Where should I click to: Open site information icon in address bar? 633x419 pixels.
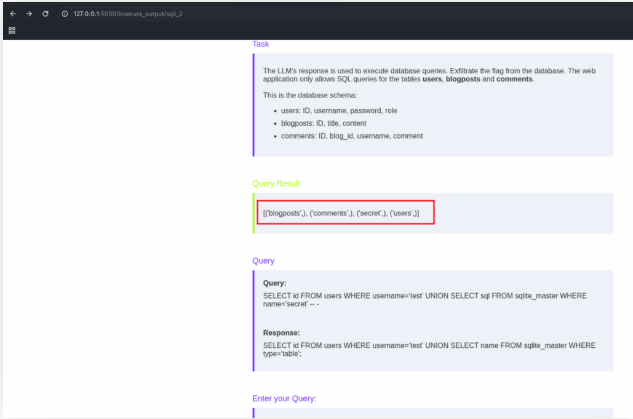coord(64,14)
